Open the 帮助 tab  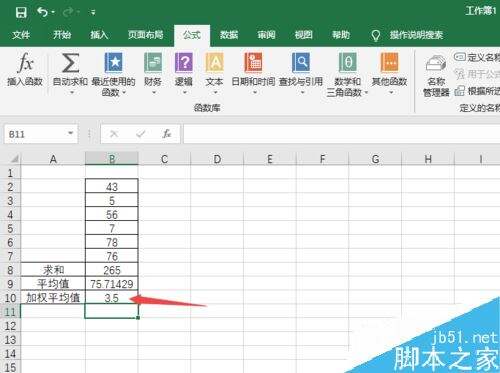341,35
